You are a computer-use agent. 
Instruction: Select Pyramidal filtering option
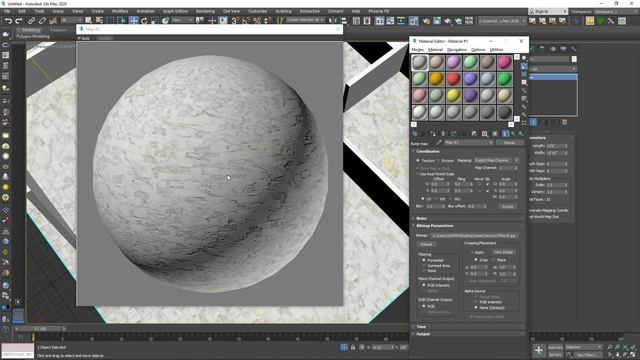424,260
